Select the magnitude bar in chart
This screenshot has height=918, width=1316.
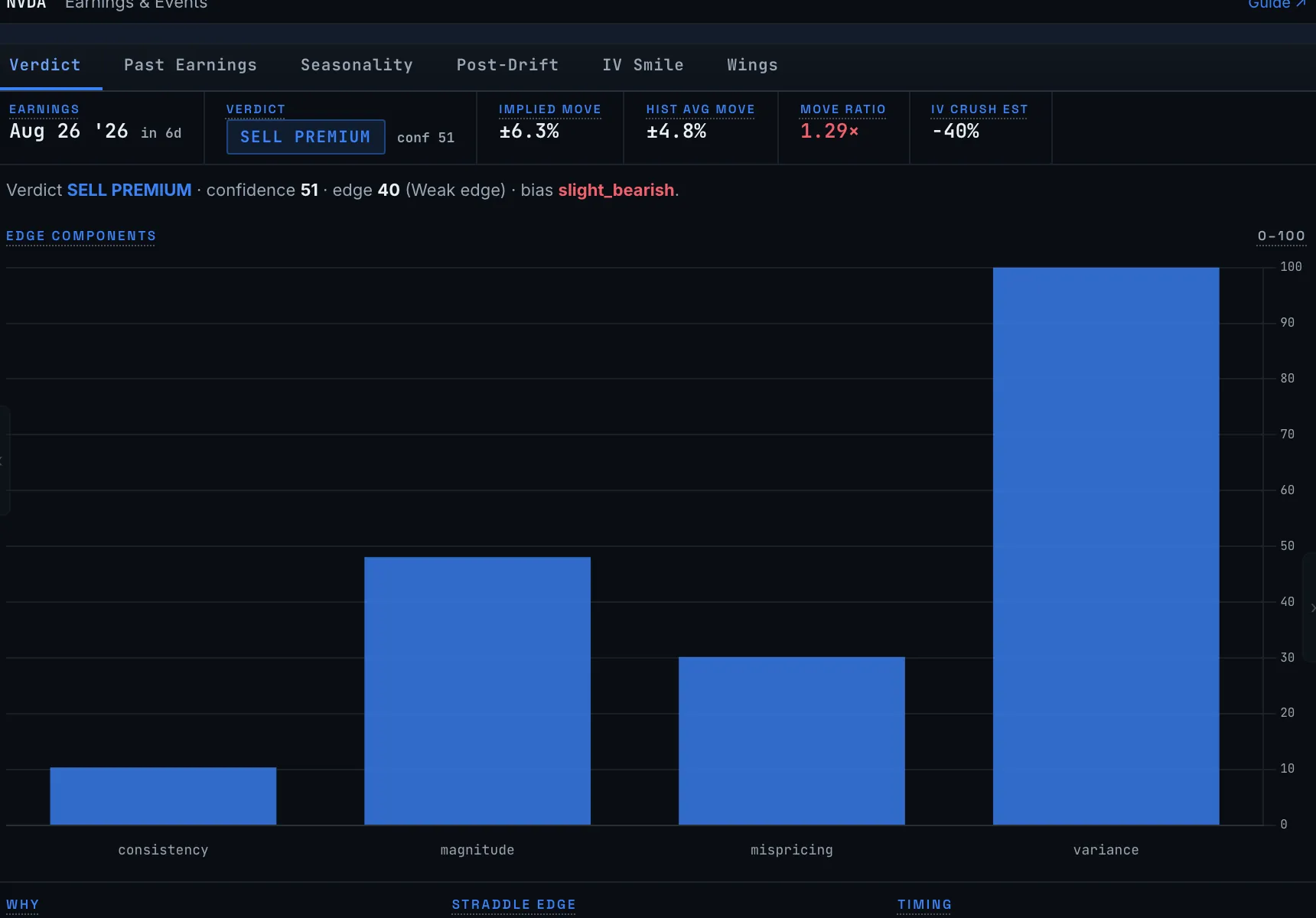coord(477,691)
